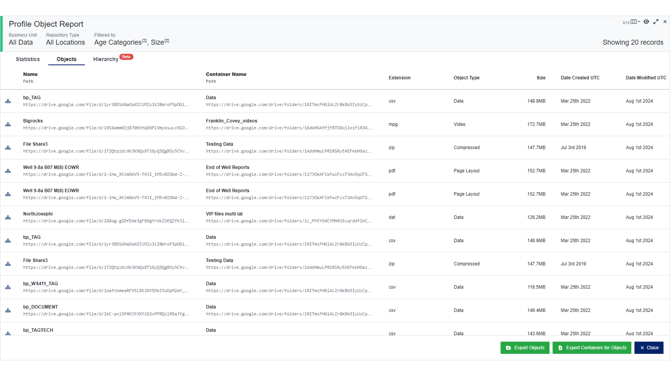Click Export Containers for Objects button
Image resolution: width=670 pixels, height=376 pixels.
click(x=592, y=348)
